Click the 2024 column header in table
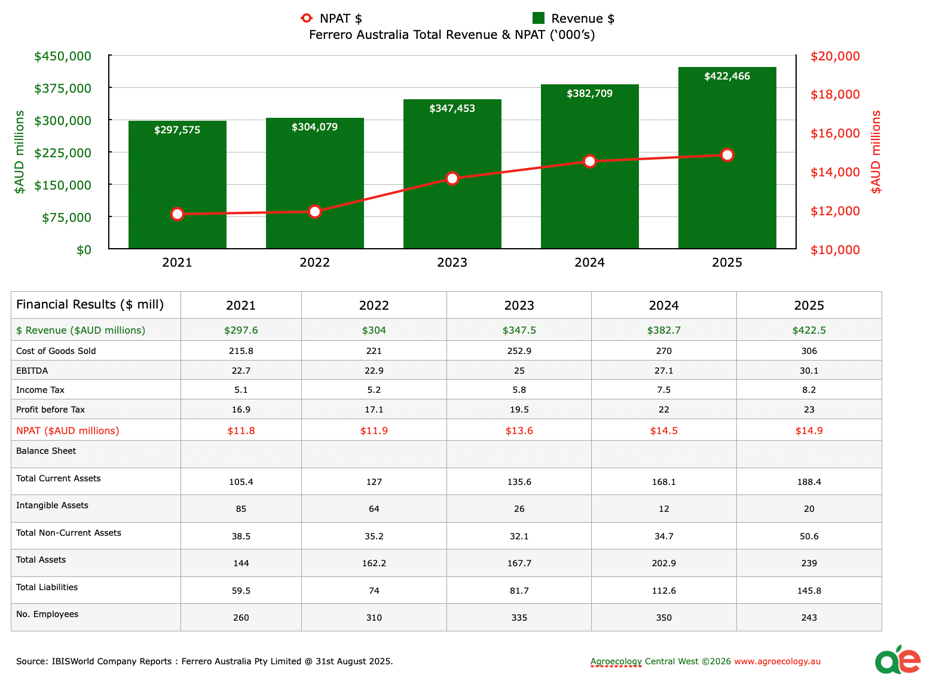This screenshot has height=690, width=936. pos(664,305)
